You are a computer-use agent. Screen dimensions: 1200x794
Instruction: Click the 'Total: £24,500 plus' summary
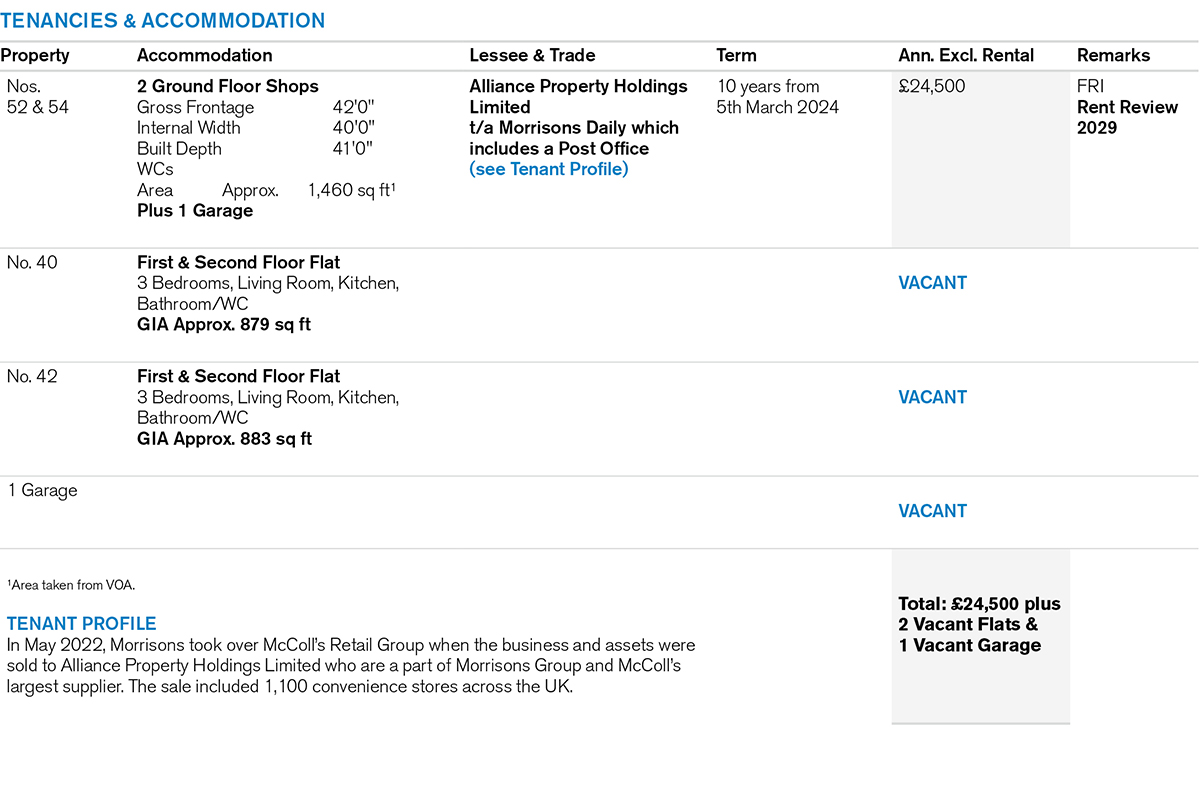979,604
